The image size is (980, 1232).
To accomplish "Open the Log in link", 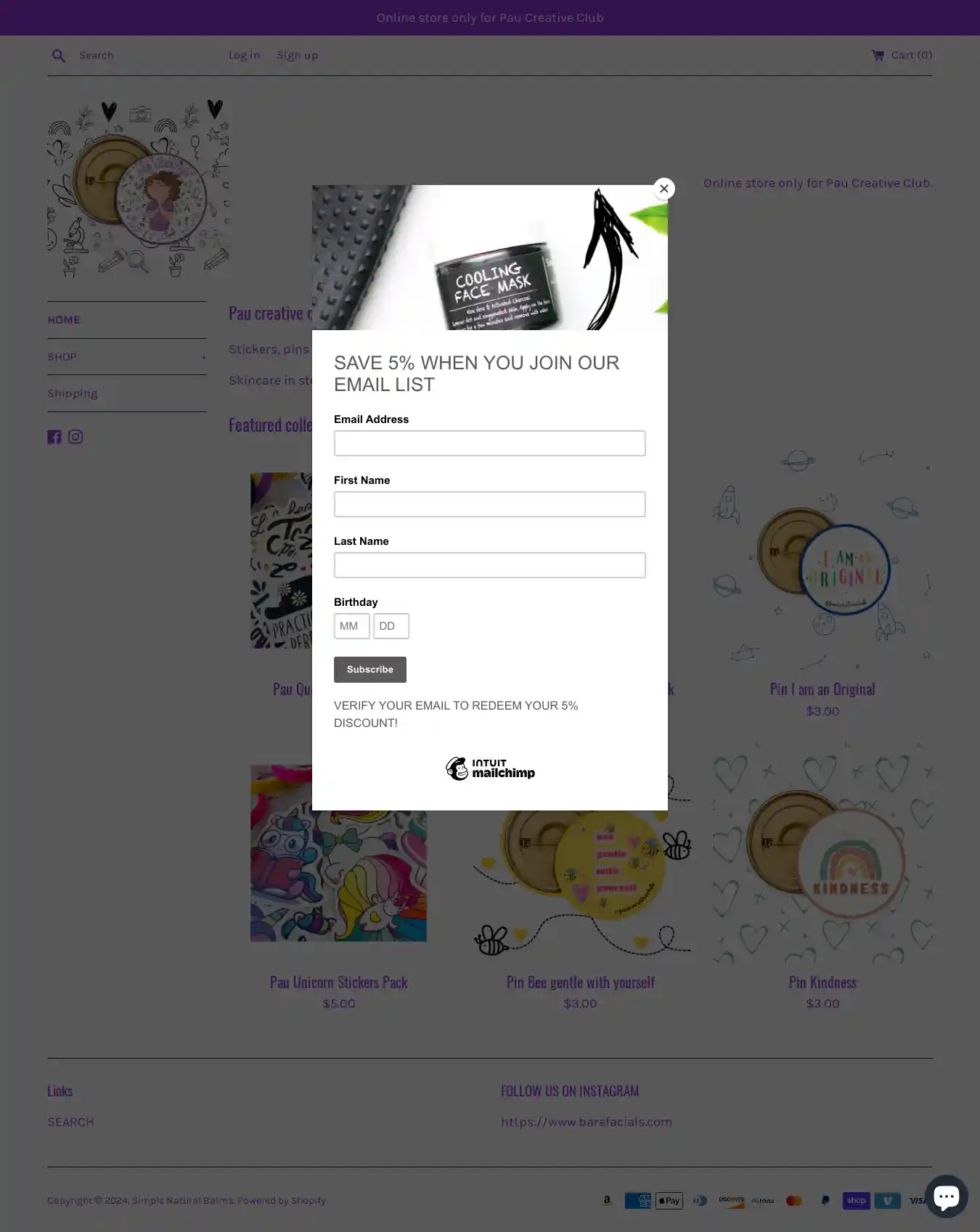I will pos(244,56).
